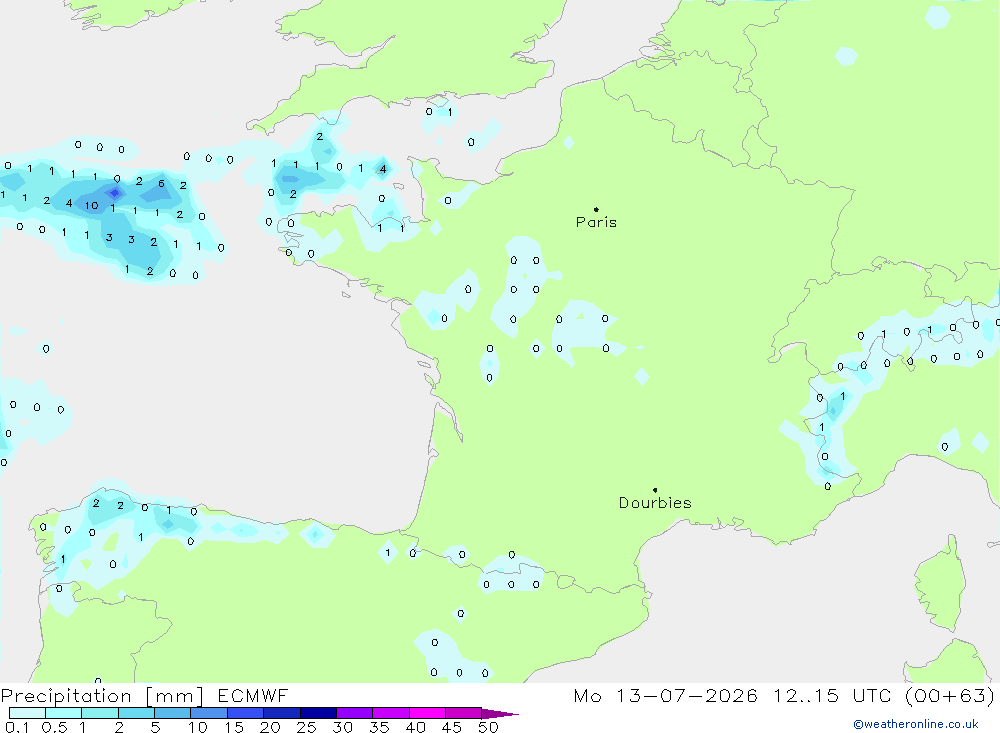The width and height of the screenshot is (1000, 733).
Task: Open the weatheronline.co.uk copyright link
Action: [916, 724]
